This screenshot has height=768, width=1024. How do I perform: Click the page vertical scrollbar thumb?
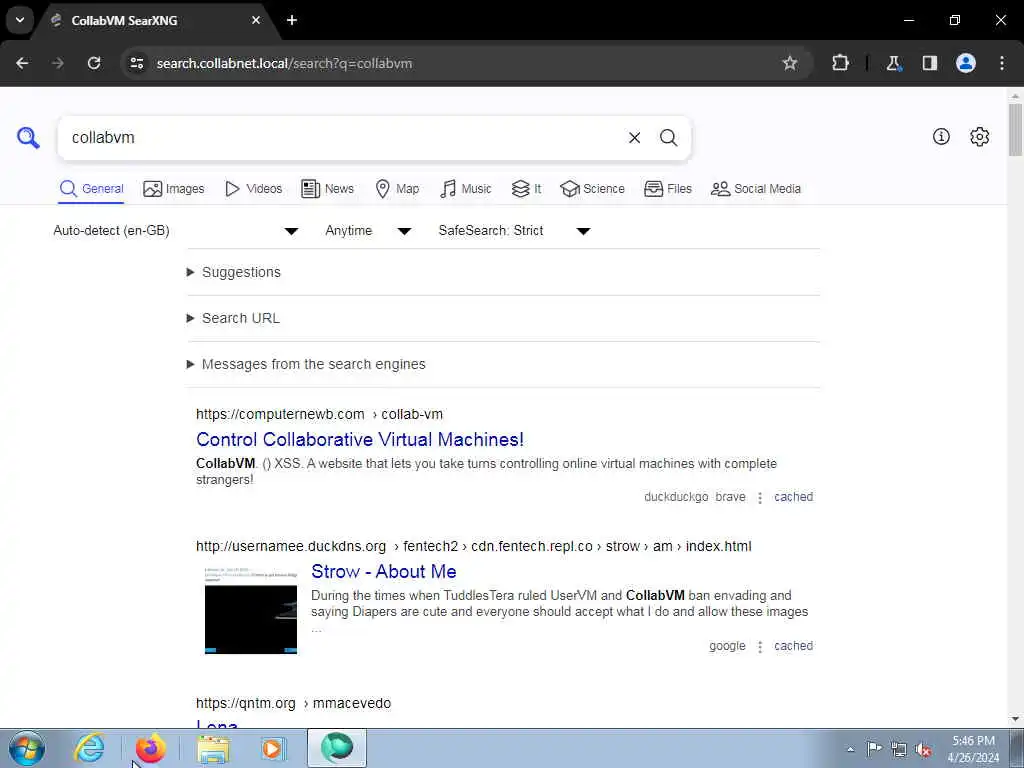point(1016,129)
